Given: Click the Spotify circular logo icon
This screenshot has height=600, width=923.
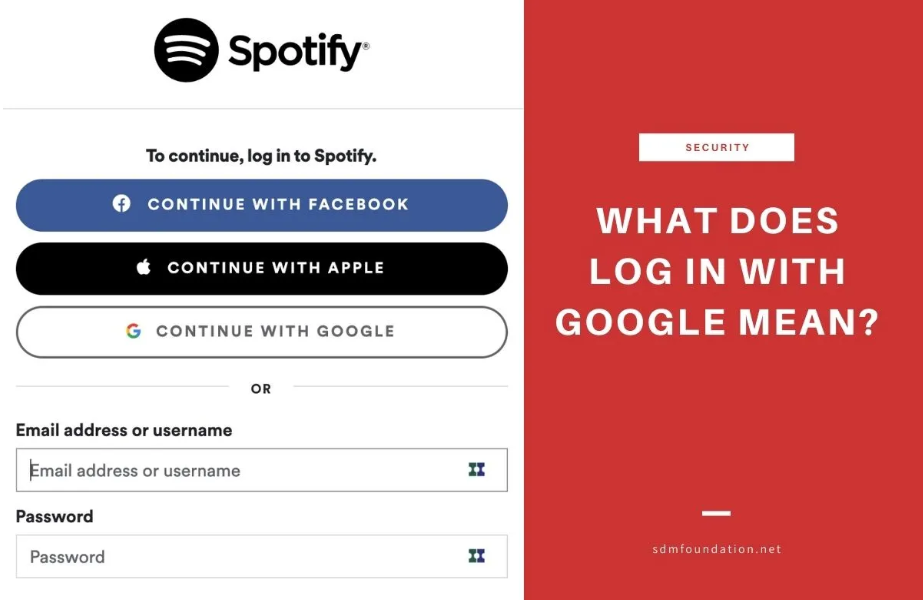Looking at the screenshot, I should click(x=186, y=50).
